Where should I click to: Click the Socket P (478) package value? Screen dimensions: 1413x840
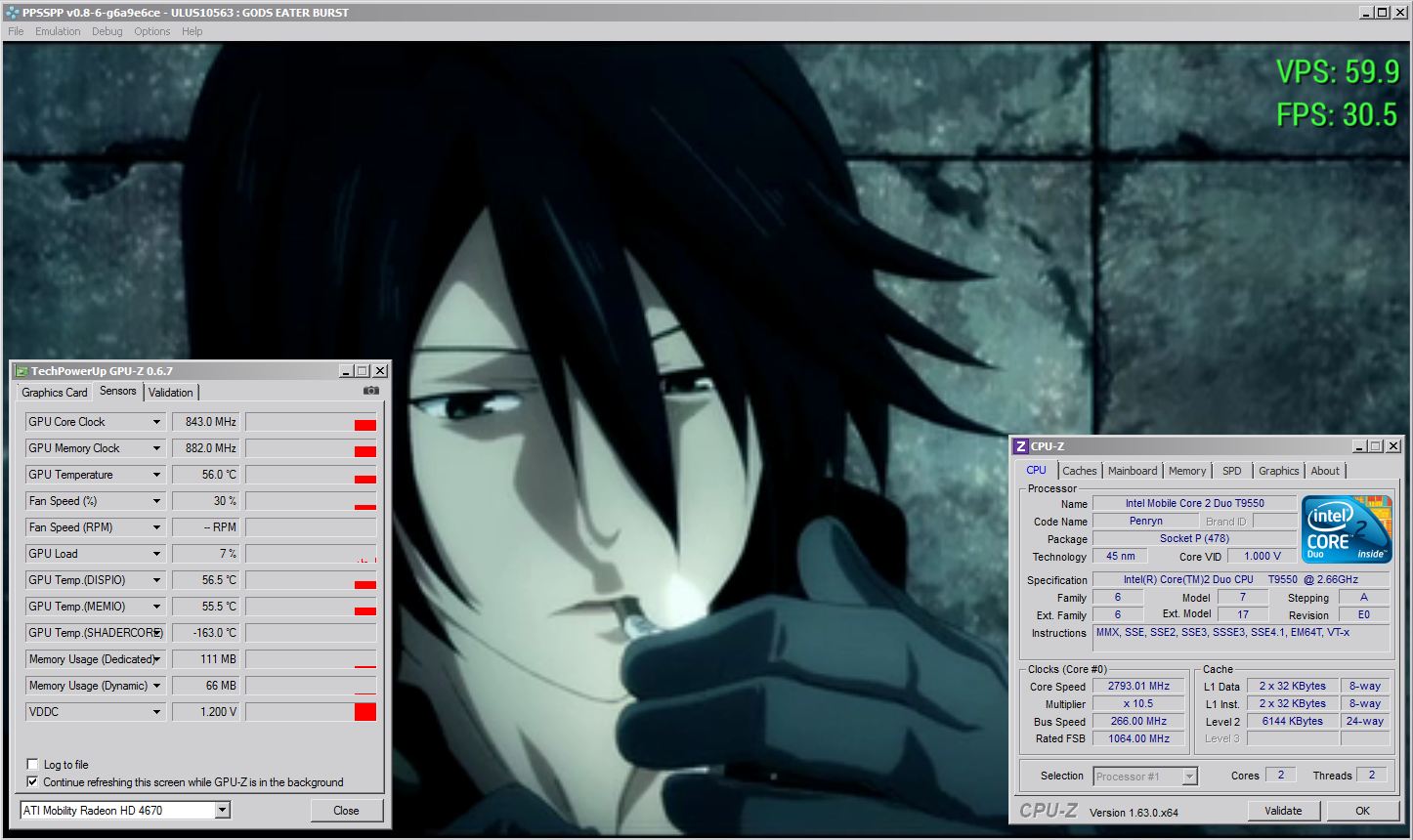point(1194,539)
